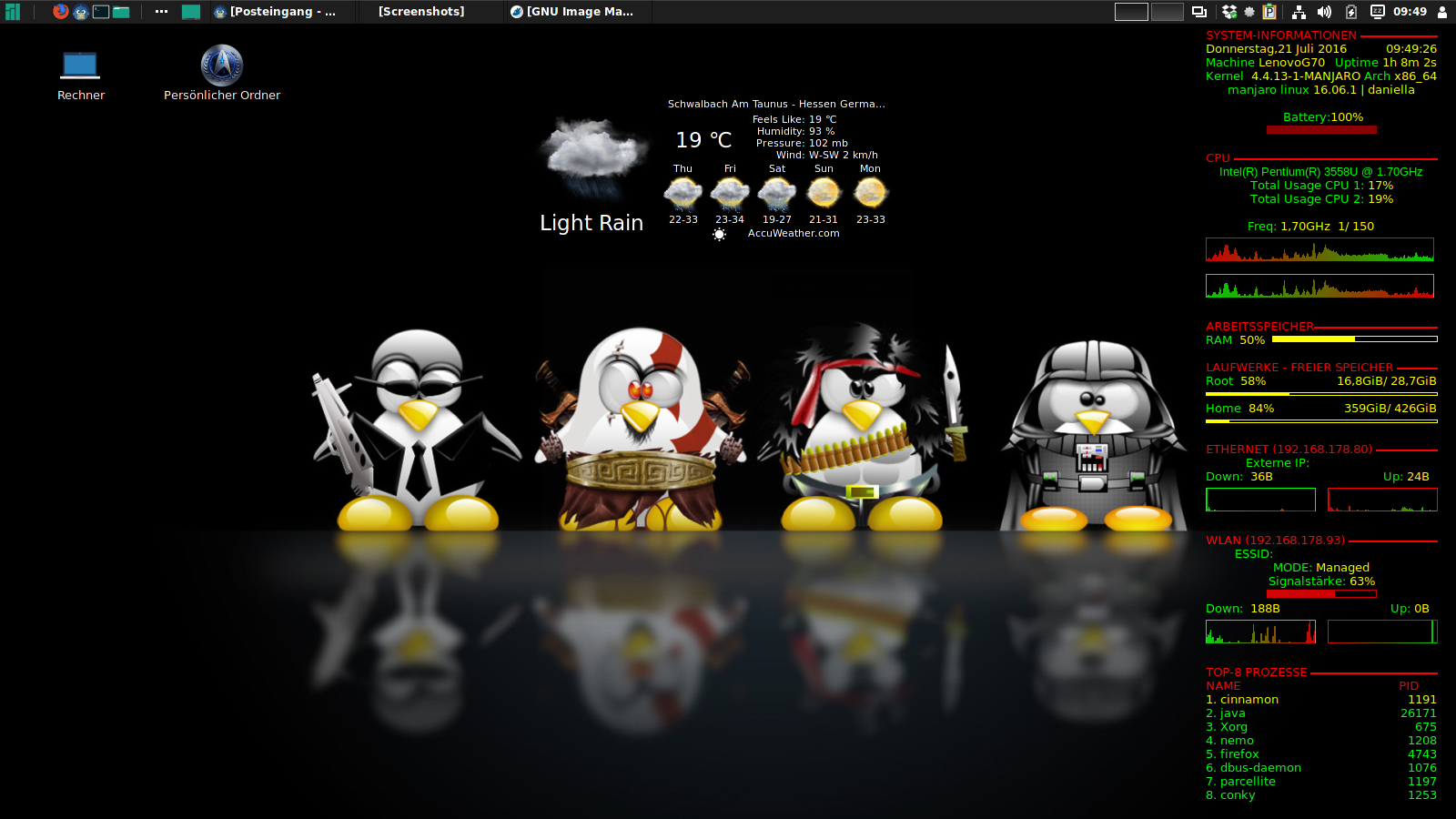The height and width of the screenshot is (819, 1456).
Task: Open the file manager launcher in the panel
Action: coord(121,12)
